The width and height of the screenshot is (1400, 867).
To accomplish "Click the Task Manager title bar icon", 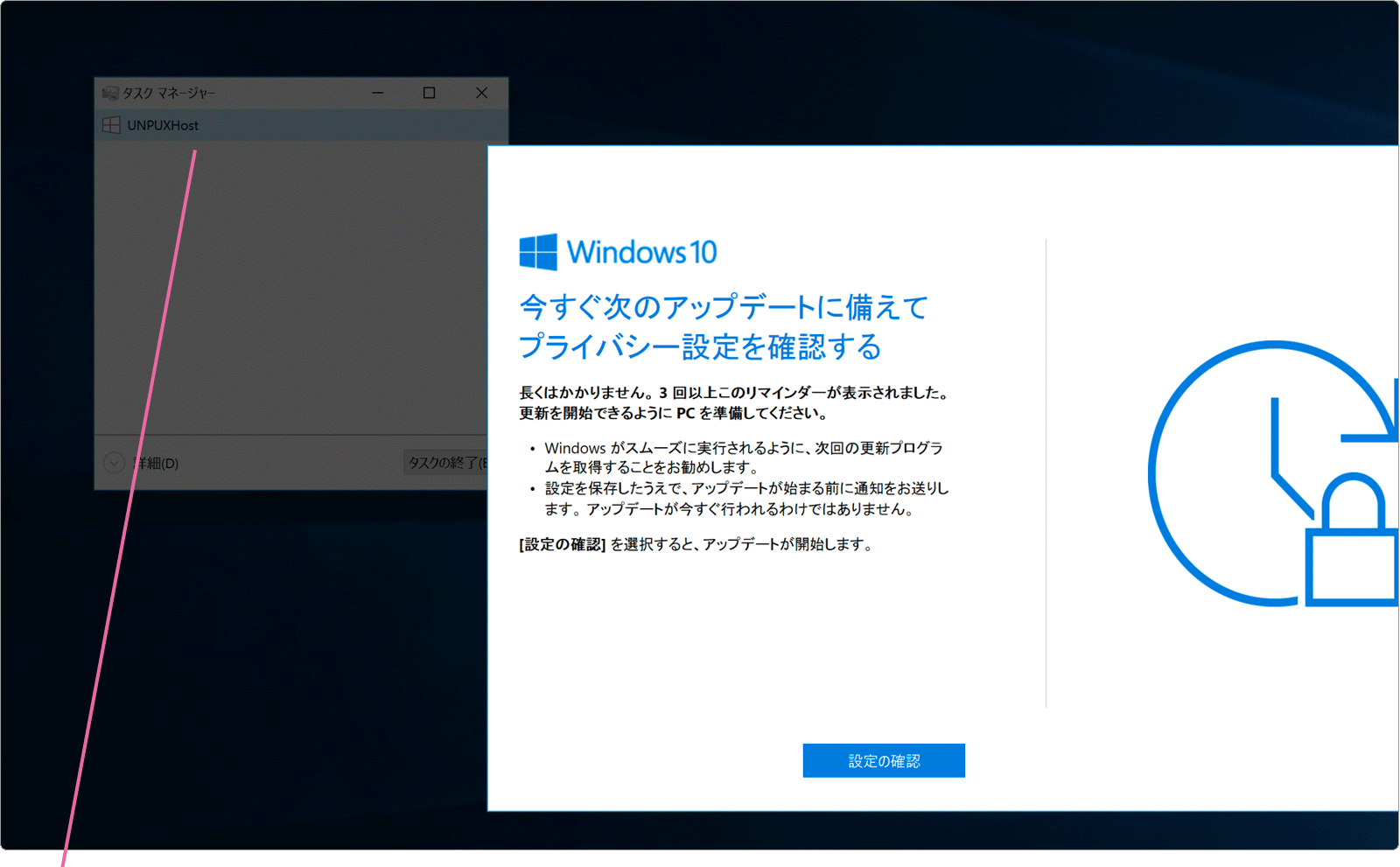I will point(110,93).
